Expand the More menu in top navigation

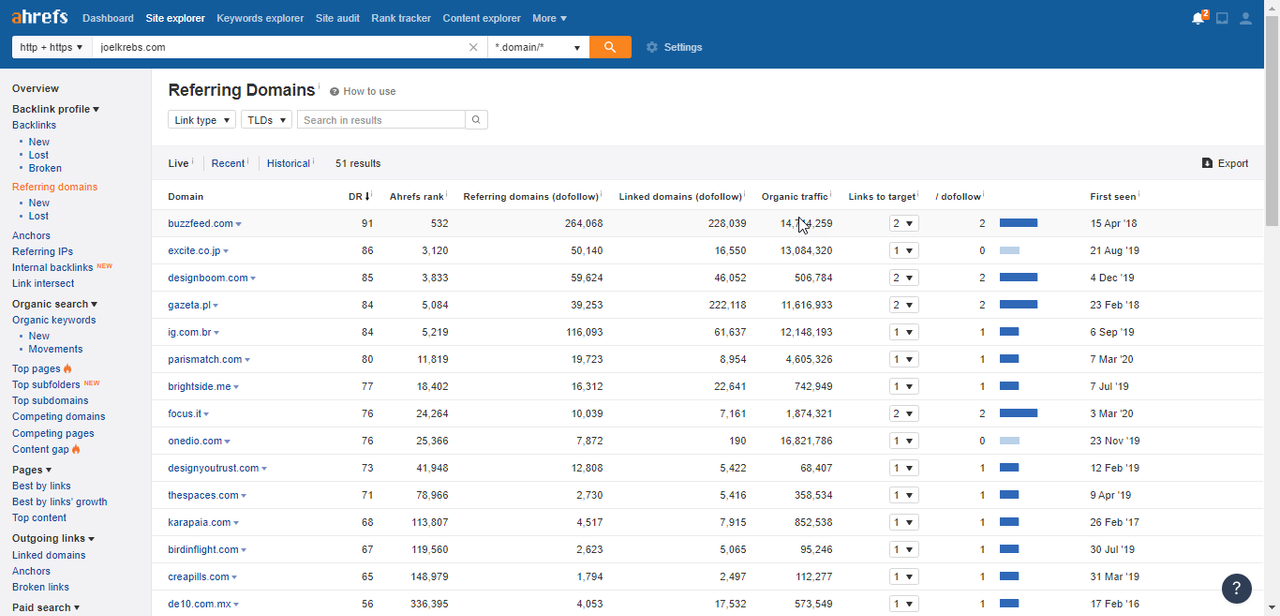pyautogui.click(x=549, y=18)
